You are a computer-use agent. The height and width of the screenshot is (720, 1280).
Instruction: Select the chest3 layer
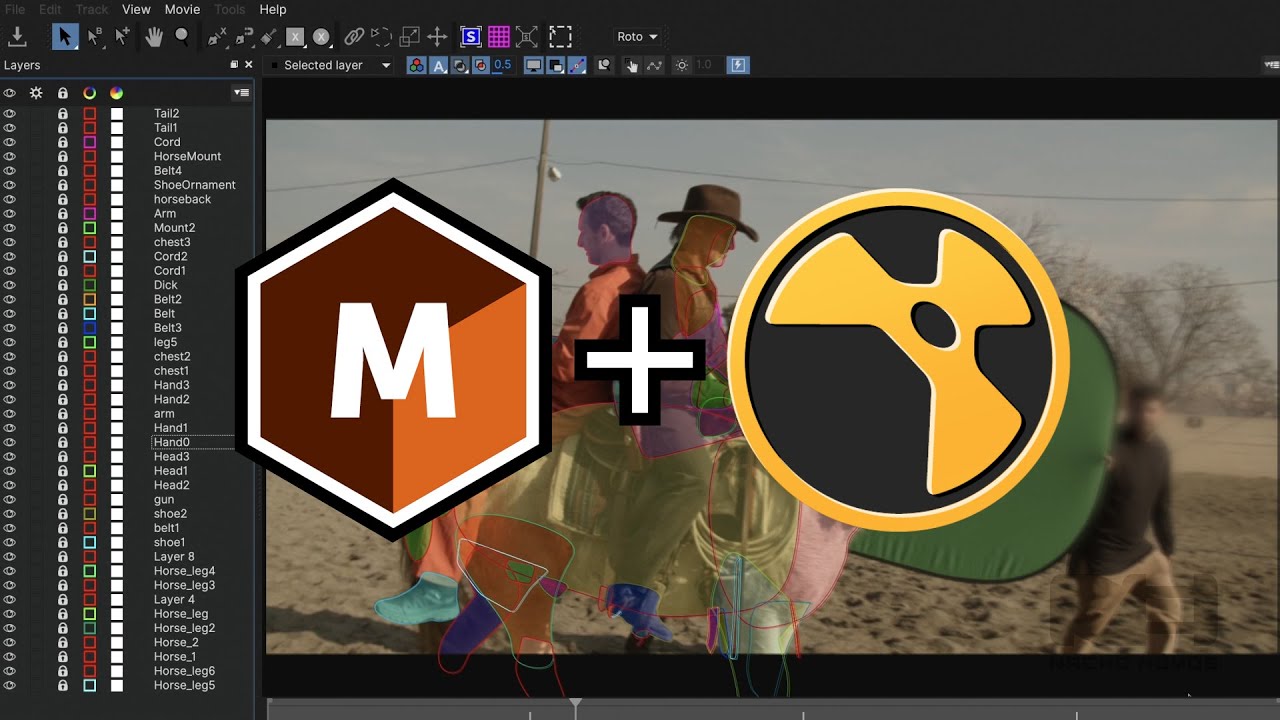point(172,243)
